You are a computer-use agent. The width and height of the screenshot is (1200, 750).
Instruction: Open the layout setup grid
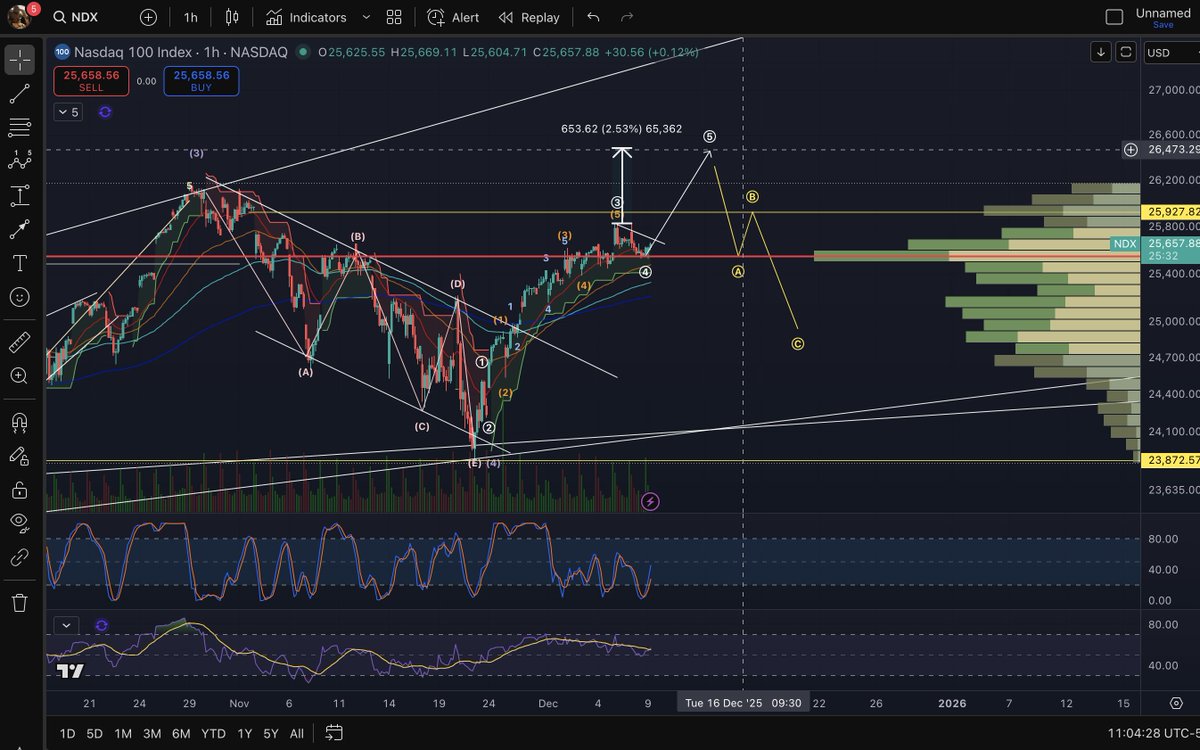pyautogui.click(x=394, y=17)
